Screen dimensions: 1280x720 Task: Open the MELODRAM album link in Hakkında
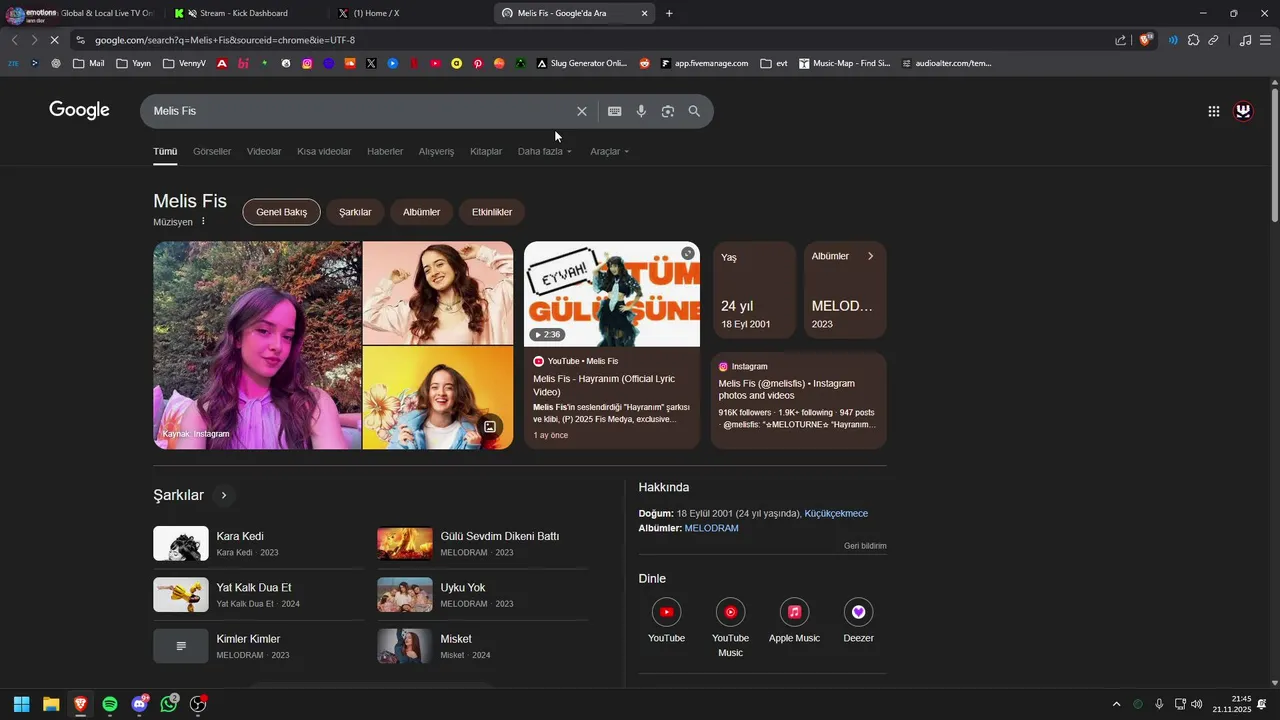click(712, 528)
